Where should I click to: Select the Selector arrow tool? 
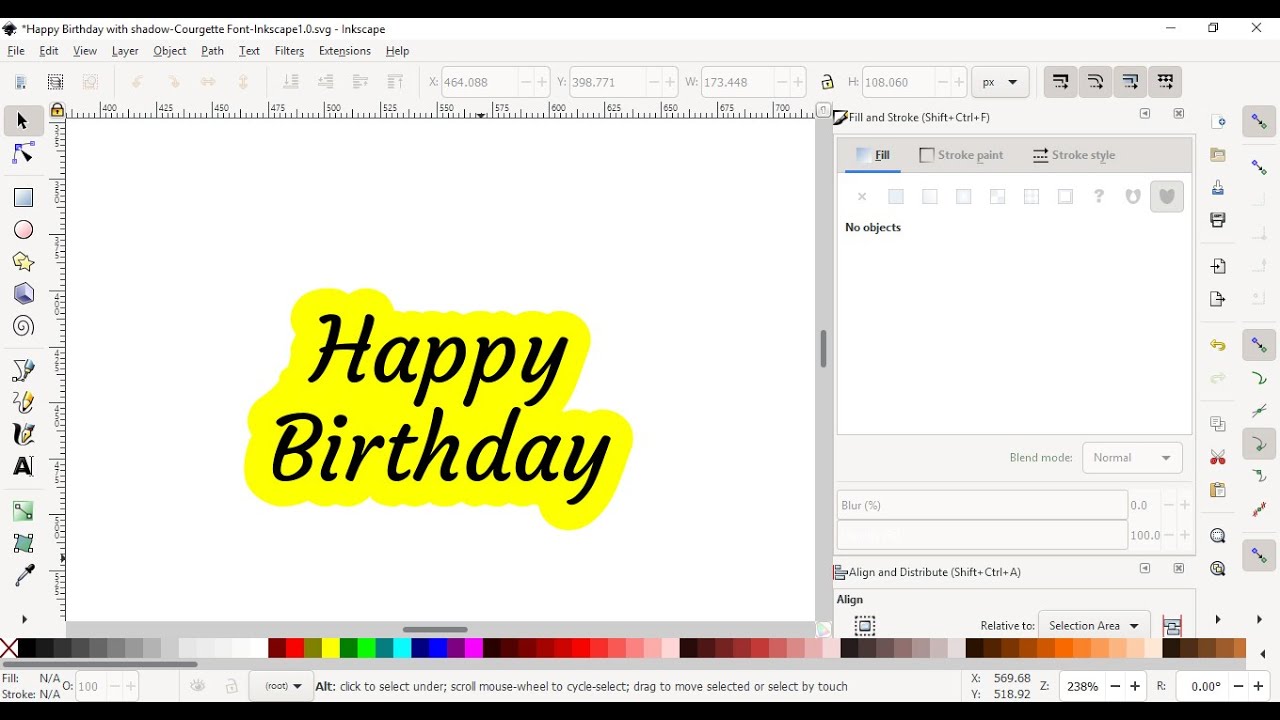point(23,121)
